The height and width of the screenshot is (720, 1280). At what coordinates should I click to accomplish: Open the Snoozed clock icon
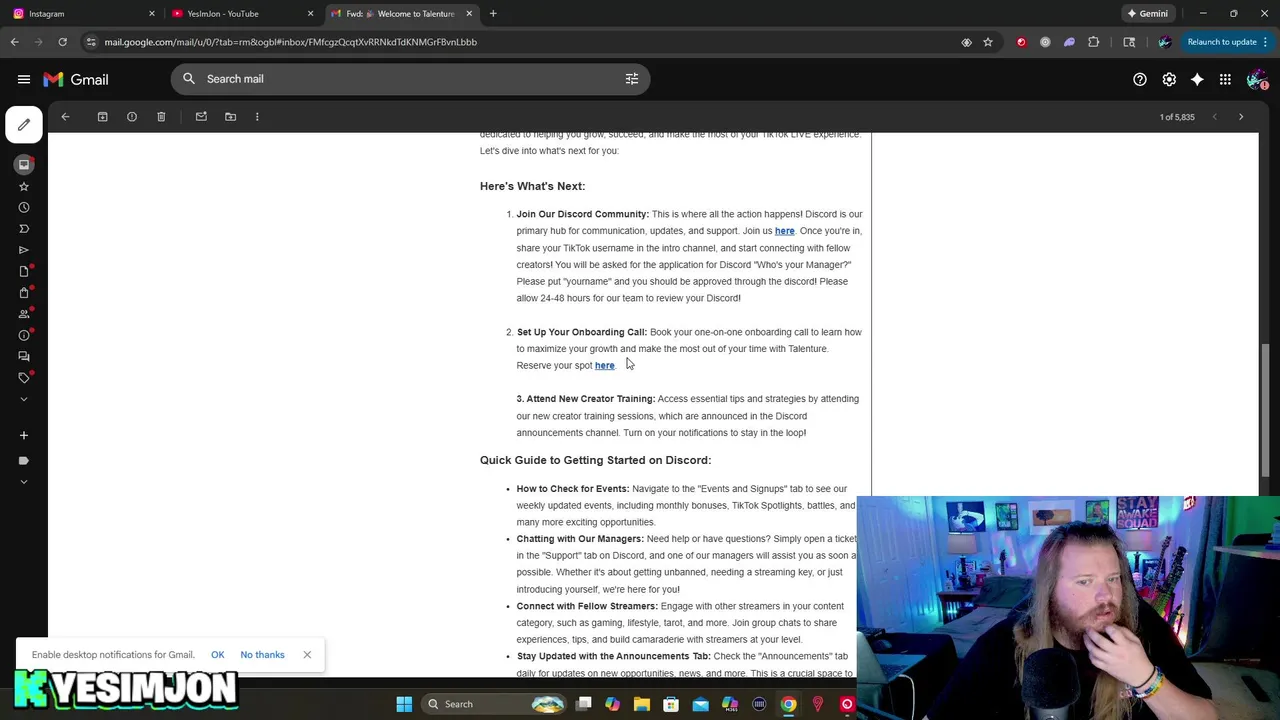24,207
